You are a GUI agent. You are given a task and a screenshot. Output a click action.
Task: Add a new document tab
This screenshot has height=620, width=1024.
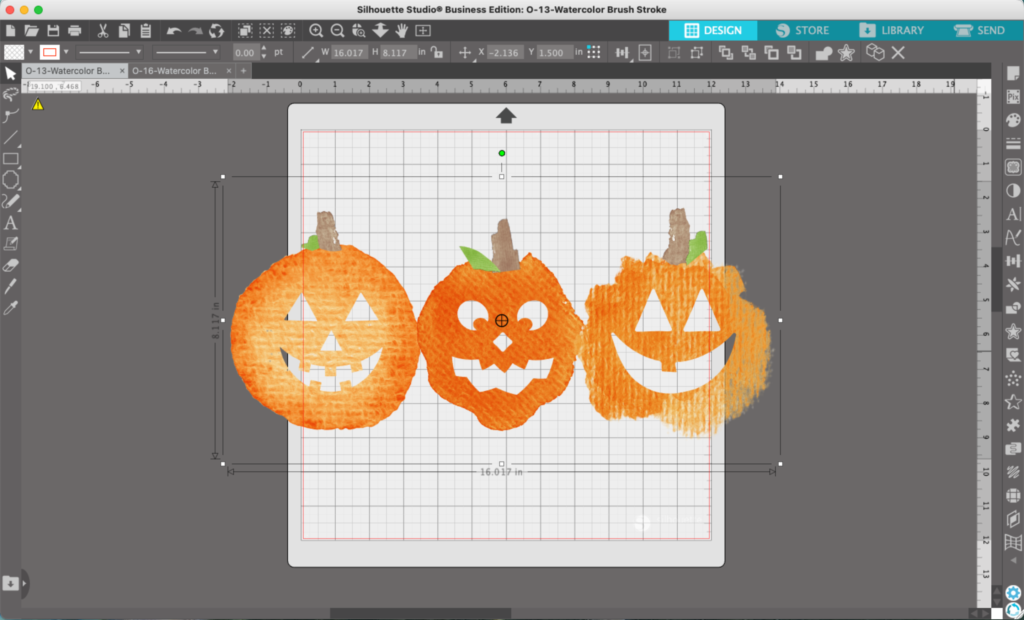coord(244,71)
